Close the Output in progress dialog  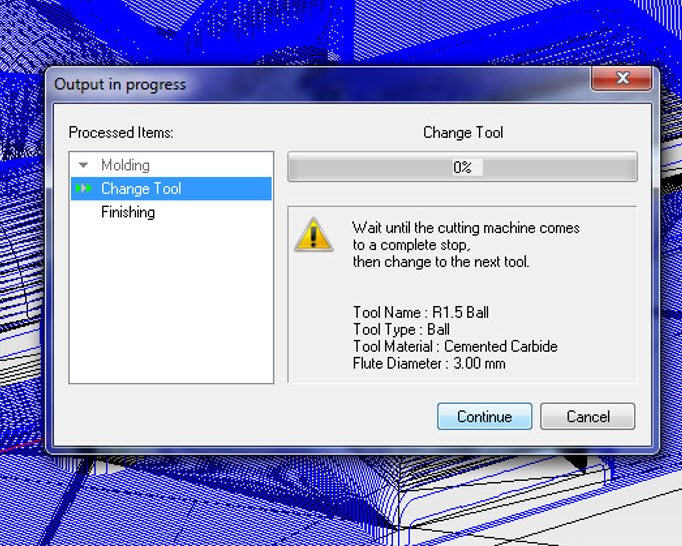click(x=622, y=78)
